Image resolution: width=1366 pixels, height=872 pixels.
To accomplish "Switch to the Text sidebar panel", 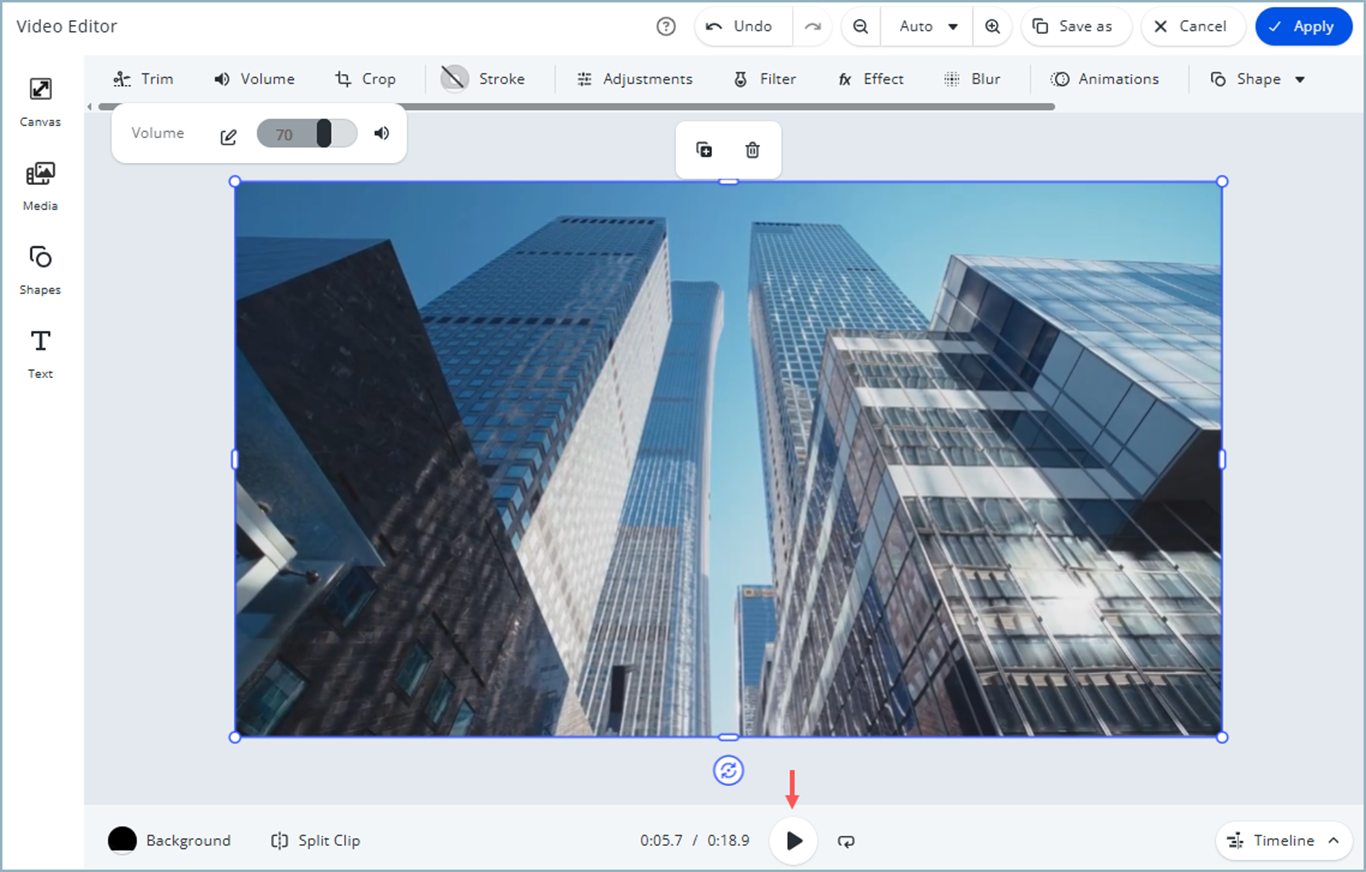I will tap(40, 352).
